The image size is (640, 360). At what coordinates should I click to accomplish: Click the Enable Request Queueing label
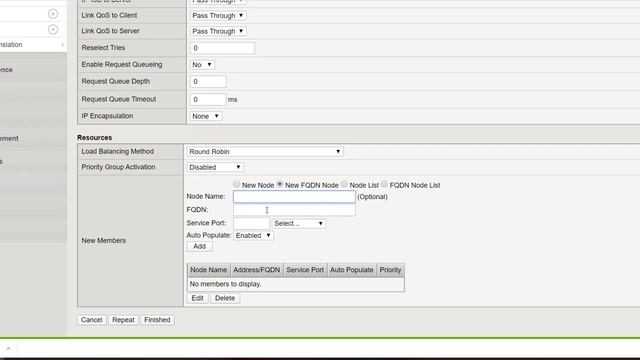tap(122, 64)
